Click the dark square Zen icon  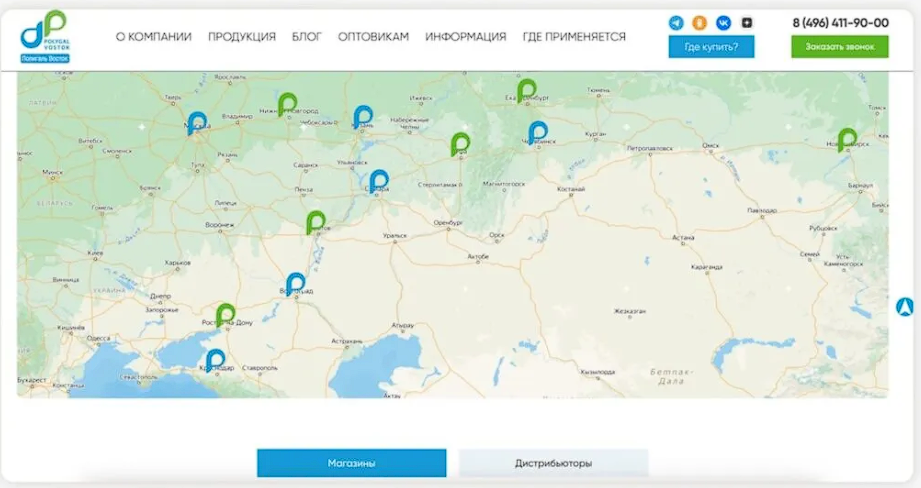pyautogui.click(x=746, y=22)
